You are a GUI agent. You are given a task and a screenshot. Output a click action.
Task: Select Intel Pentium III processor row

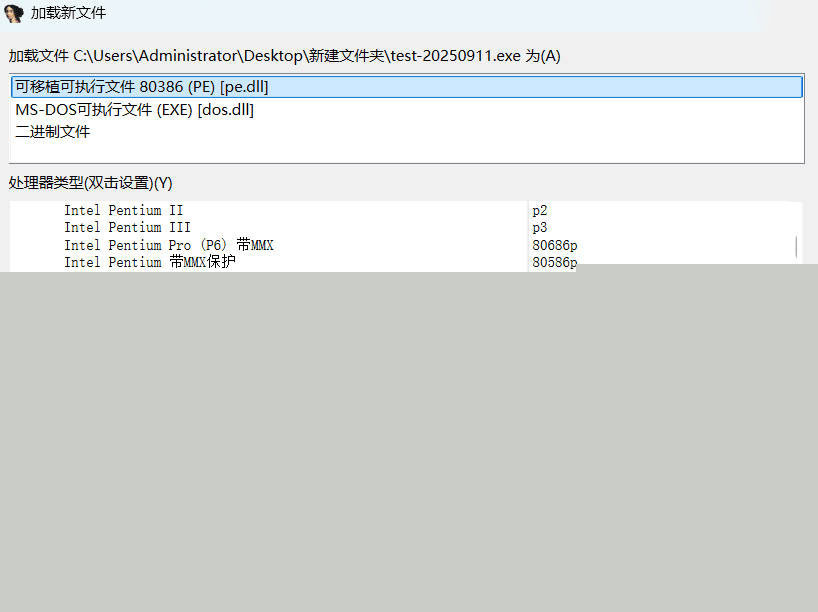[127, 228]
